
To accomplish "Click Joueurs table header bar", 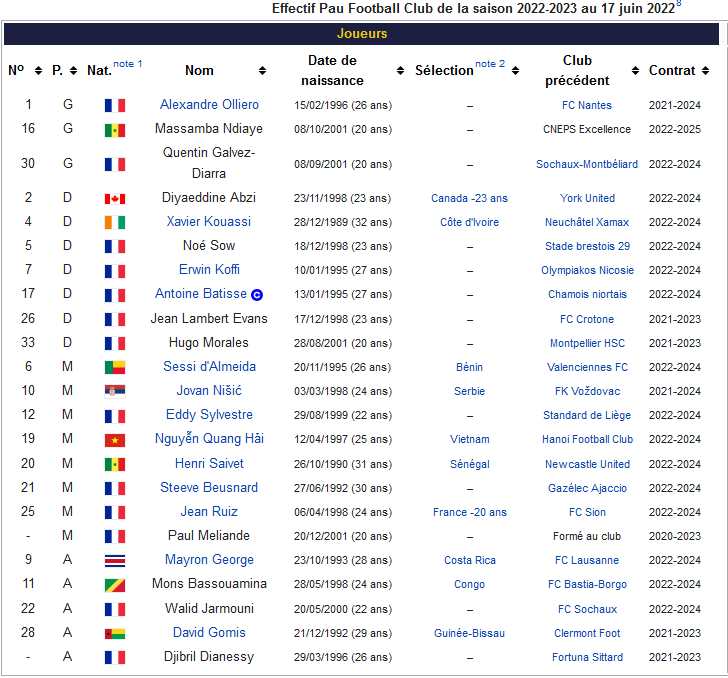I will 361,34.
